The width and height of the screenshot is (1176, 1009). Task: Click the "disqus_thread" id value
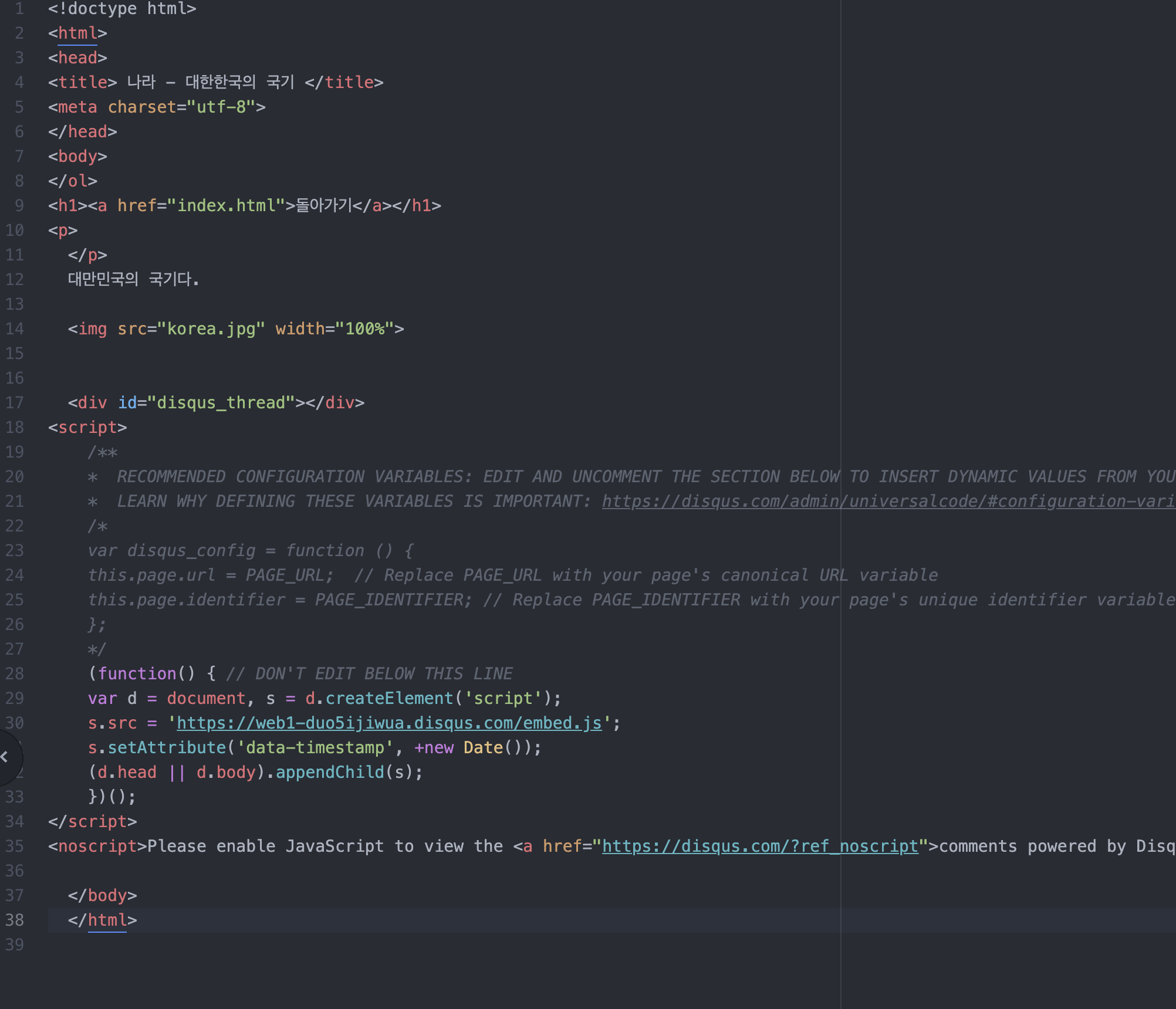(x=221, y=402)
